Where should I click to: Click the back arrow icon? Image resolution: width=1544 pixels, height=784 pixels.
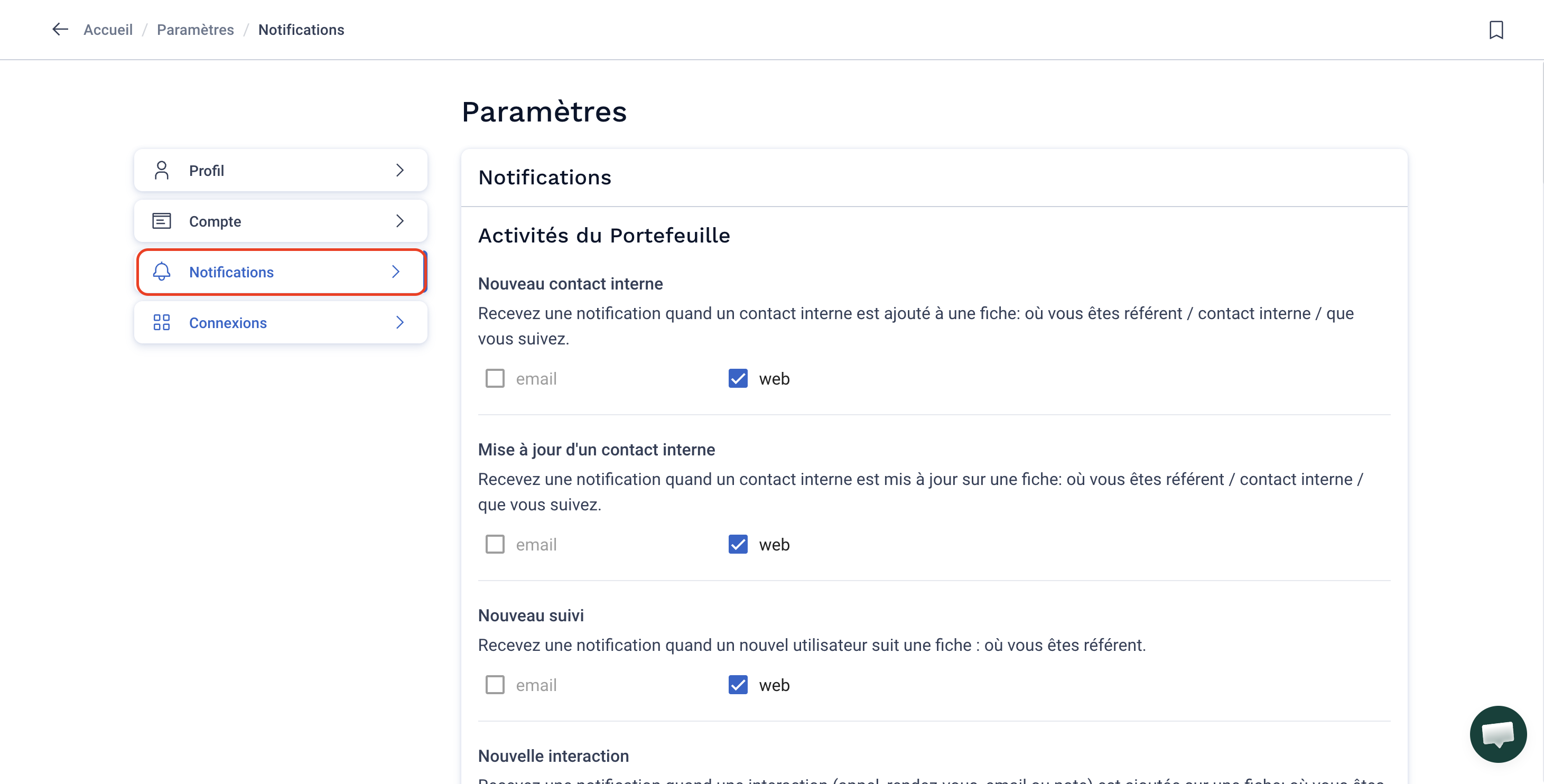click(60, 30)
